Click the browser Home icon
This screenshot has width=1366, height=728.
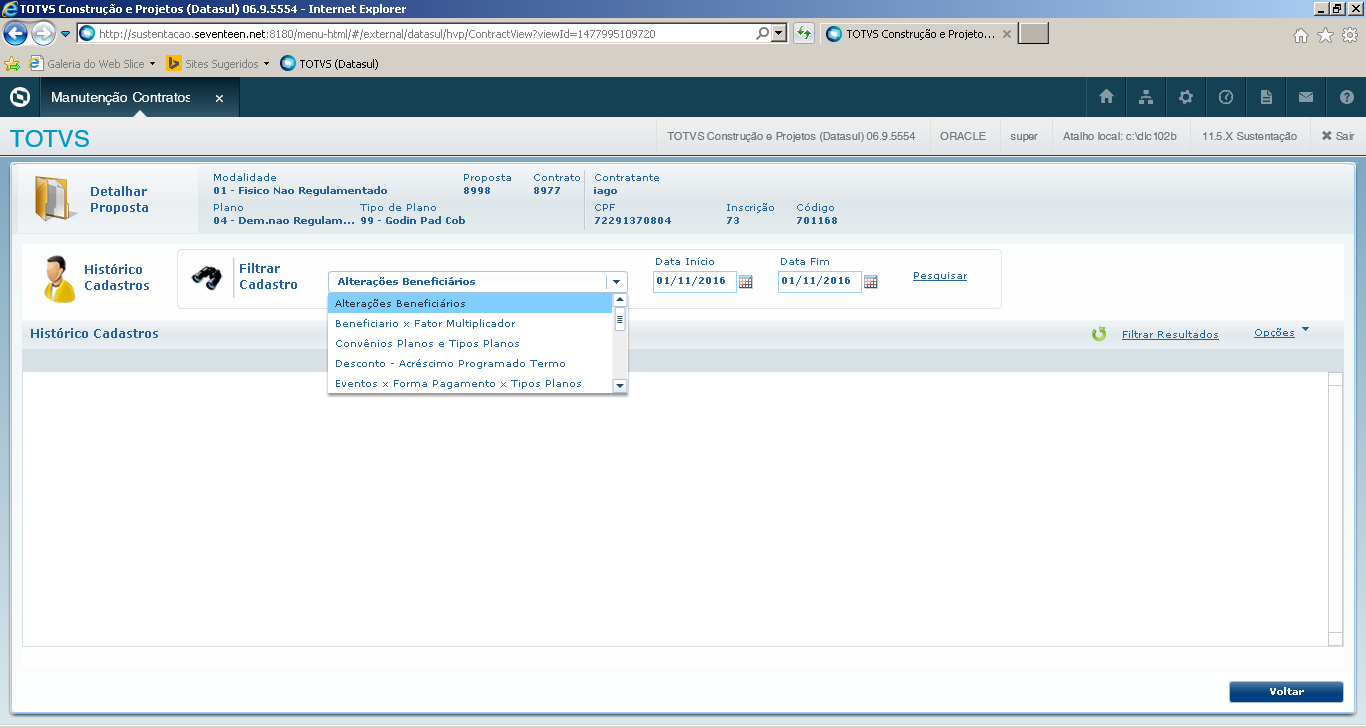(x=1301, y=36)
